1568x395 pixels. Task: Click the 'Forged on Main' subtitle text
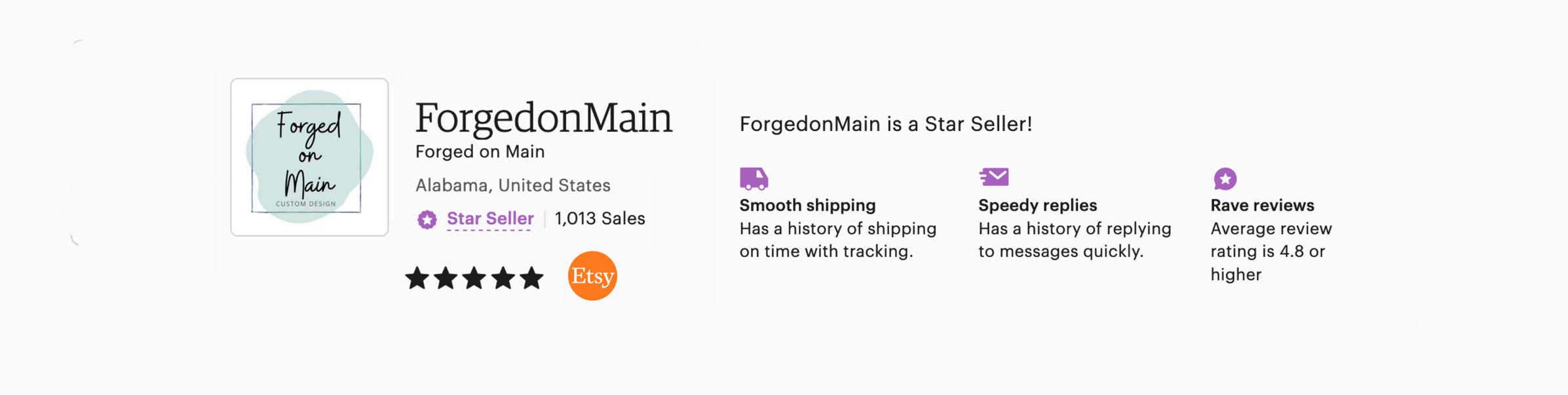click(x=480, y=152)
